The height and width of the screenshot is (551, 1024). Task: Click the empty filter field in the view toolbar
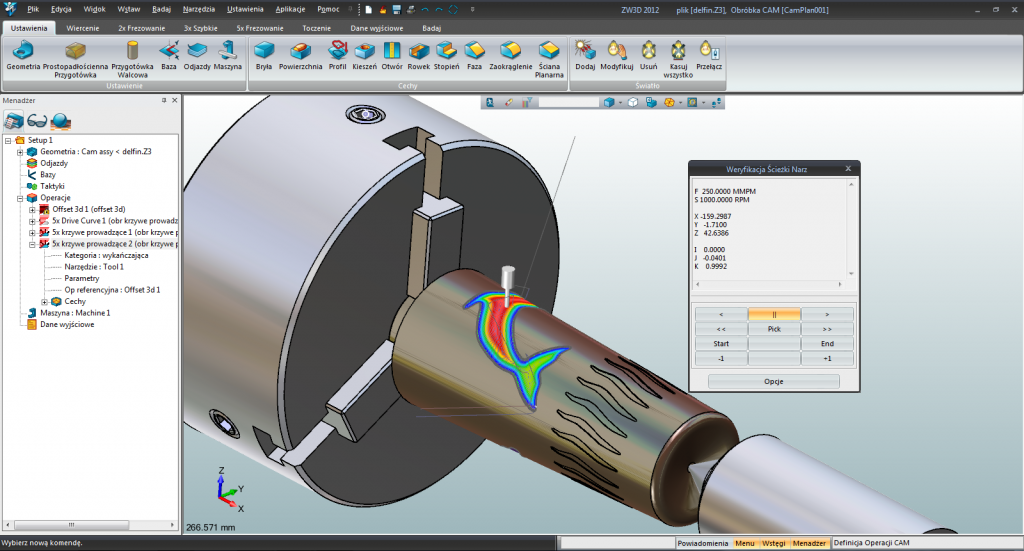[x=568, y=102]
